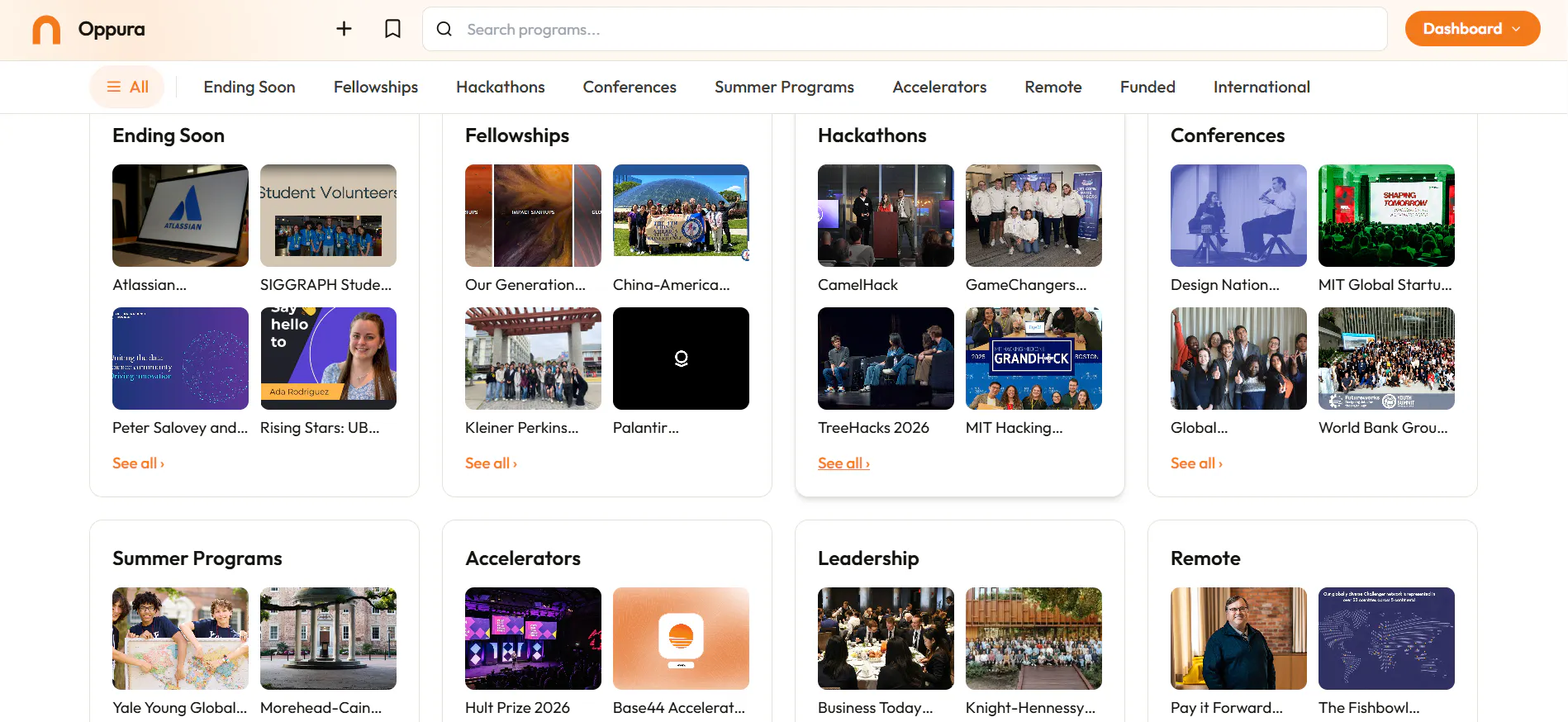Select the All filter tab
This screenshot has width=1568, height=722.
pos(127,87)
